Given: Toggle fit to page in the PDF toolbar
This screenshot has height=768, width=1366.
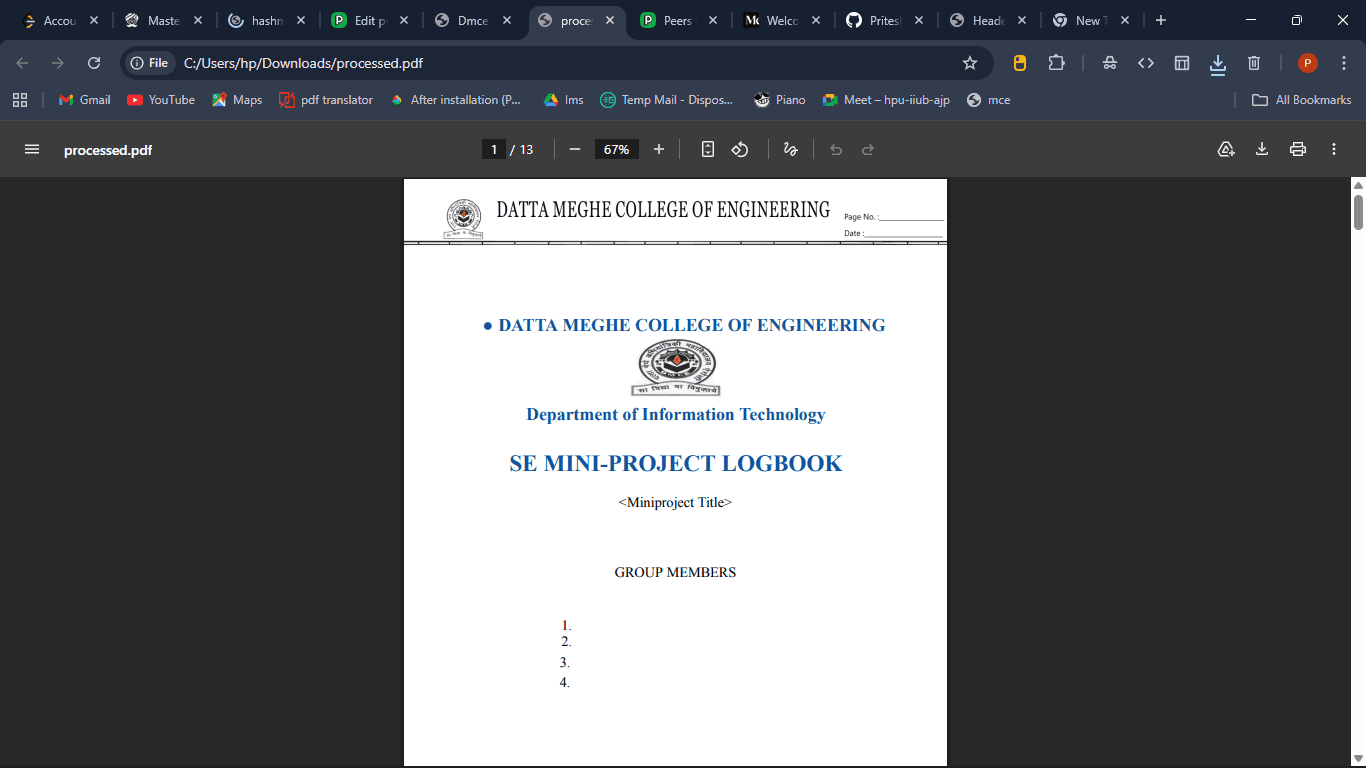Looking at the screenshot, I should pyautogui.click(x=708, y=149).
